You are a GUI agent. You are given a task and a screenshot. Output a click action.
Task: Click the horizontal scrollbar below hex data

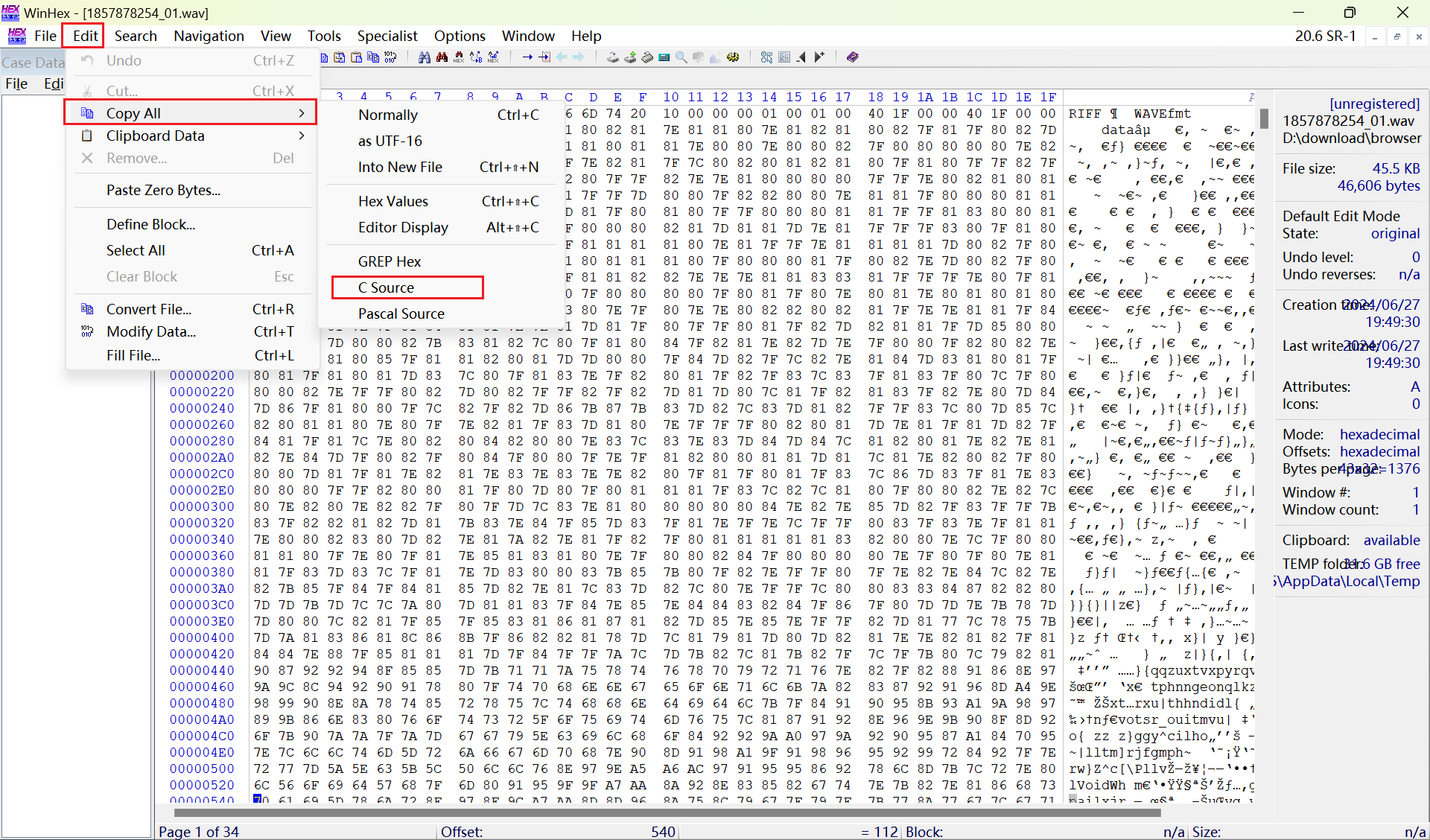click(667, 813)
